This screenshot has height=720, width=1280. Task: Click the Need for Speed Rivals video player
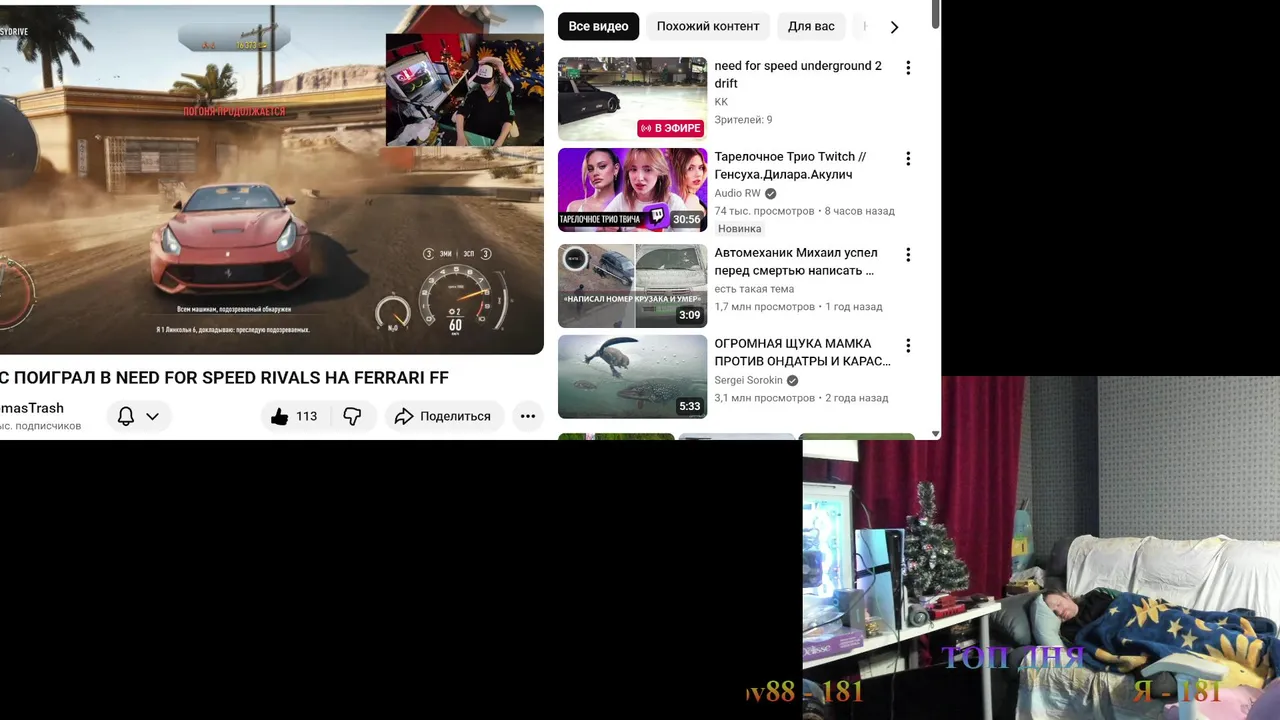[x=271, y=179]
